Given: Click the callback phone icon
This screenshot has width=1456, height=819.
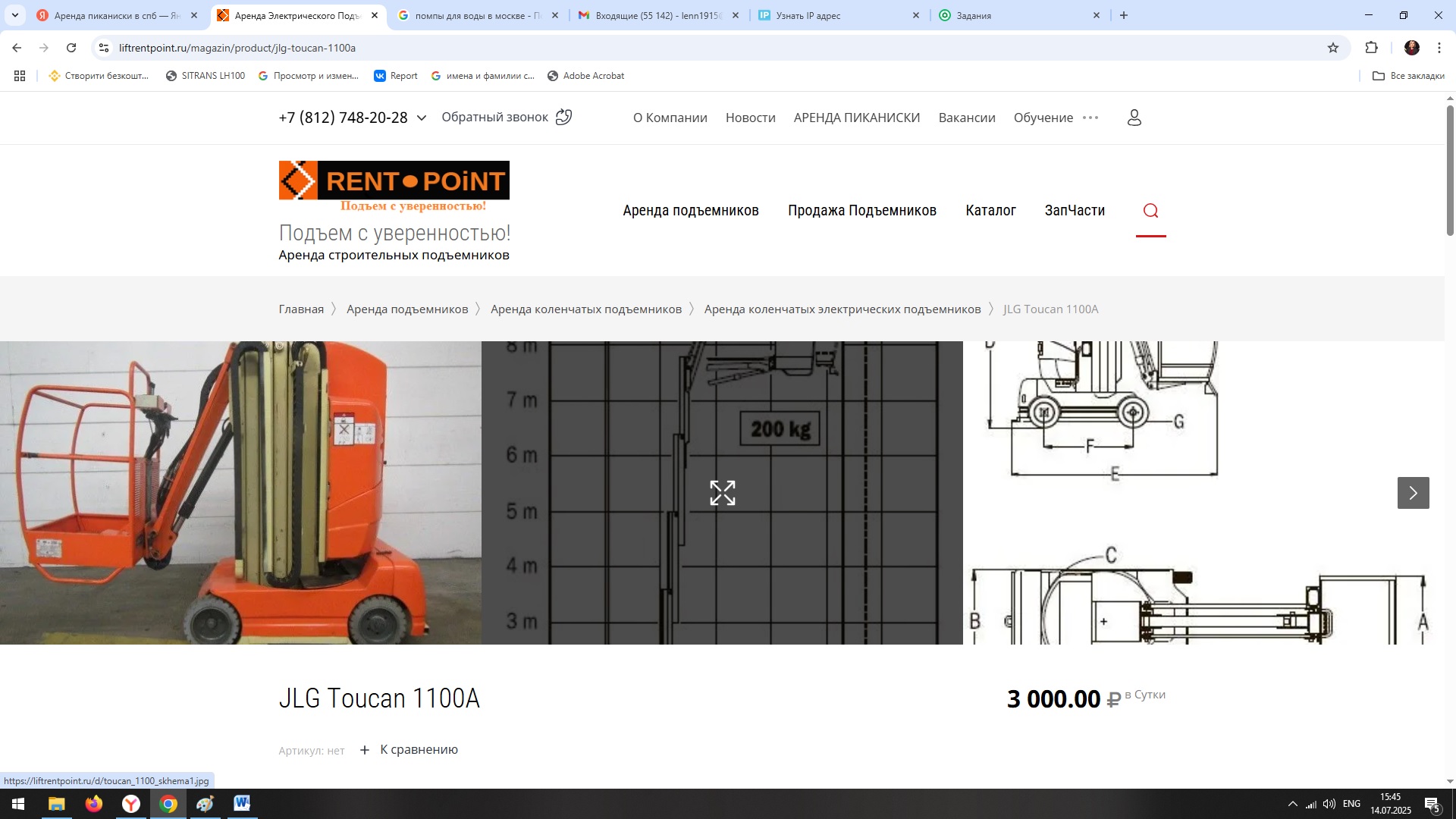Looking at the screenshot, I should (x=563, y=117).
